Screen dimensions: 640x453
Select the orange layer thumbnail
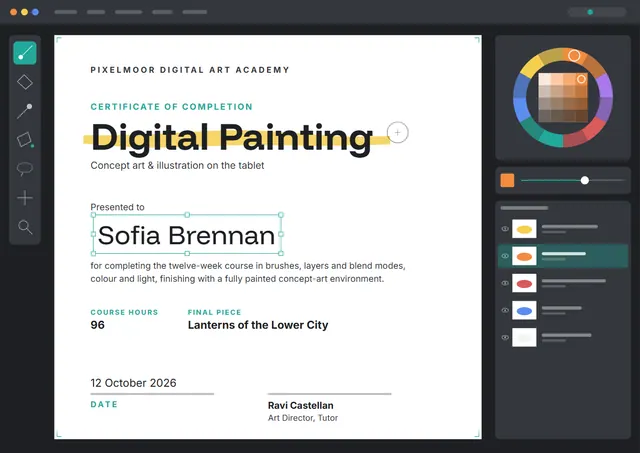tap(524, 256)
